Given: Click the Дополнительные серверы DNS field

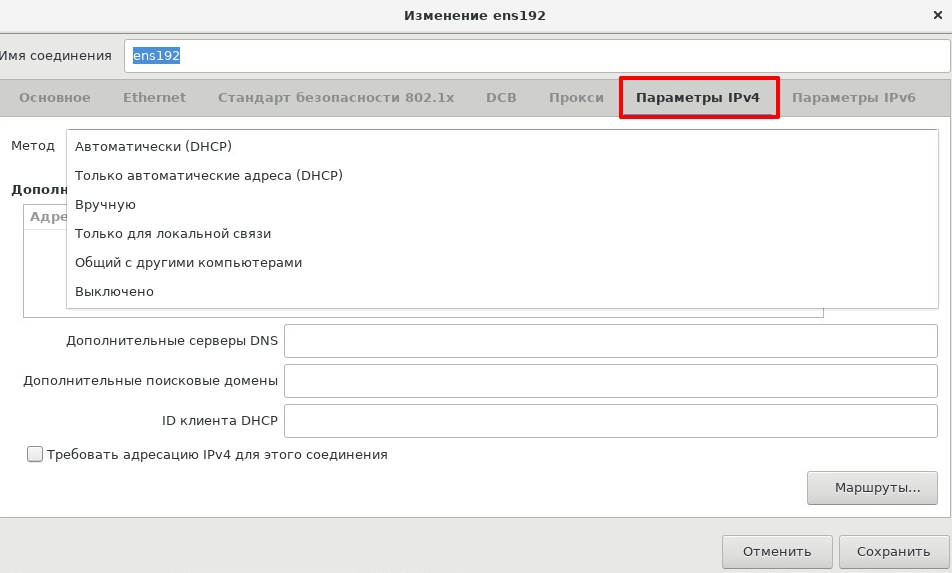Looking at the screenshot, I should [x=611, y=341].
